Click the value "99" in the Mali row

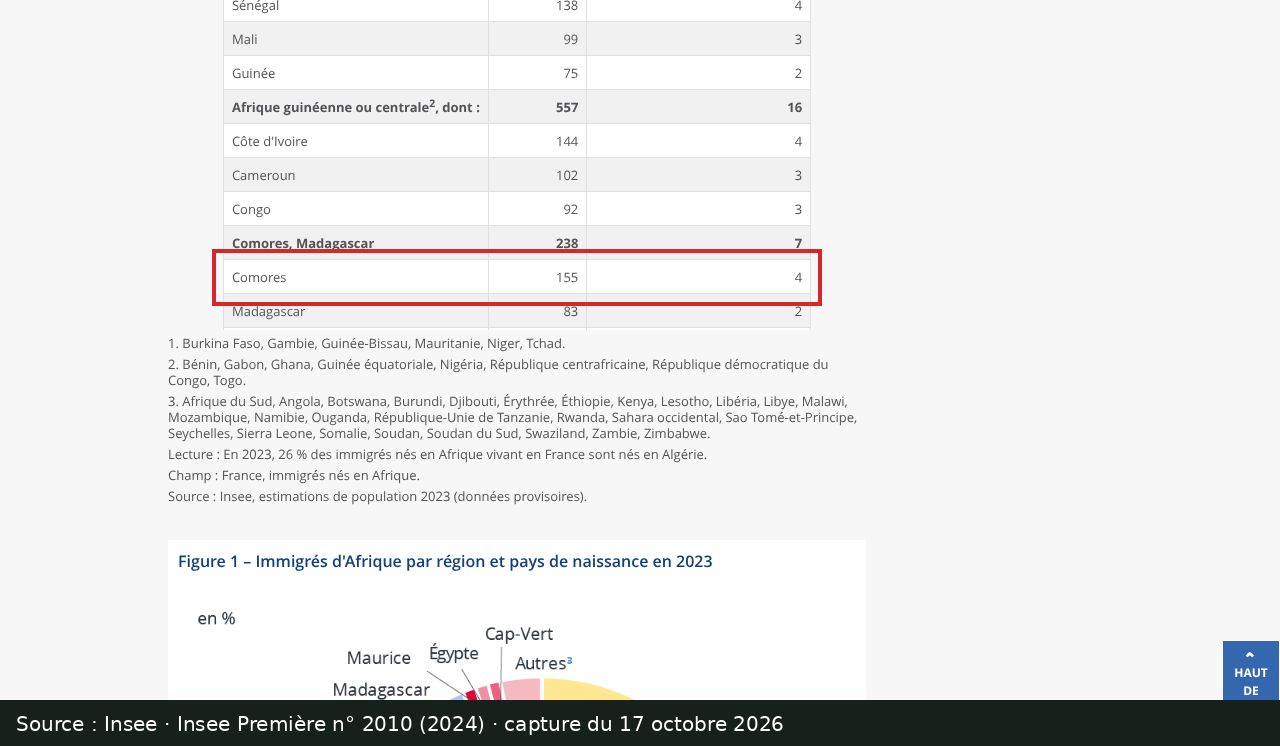tap(570, 39)
